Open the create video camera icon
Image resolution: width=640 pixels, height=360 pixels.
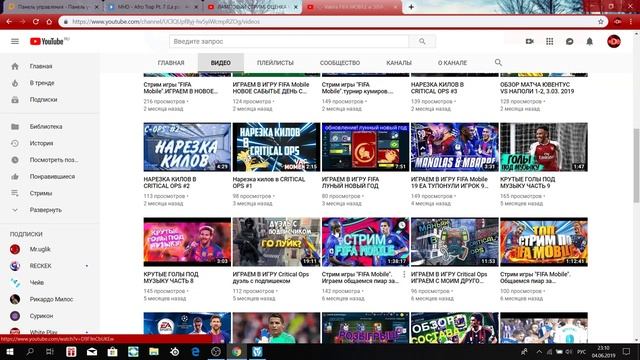(x=529, y=41)
